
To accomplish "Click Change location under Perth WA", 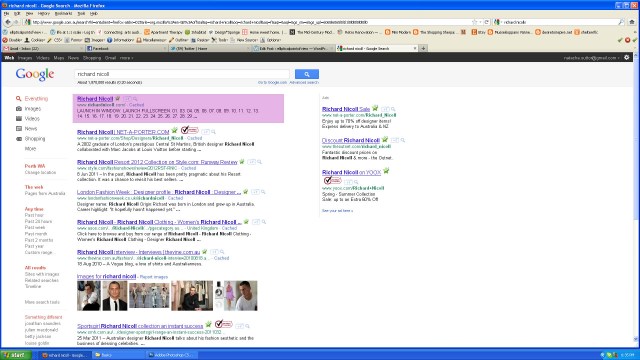I will pyautogui.click(x=40, y=172).
